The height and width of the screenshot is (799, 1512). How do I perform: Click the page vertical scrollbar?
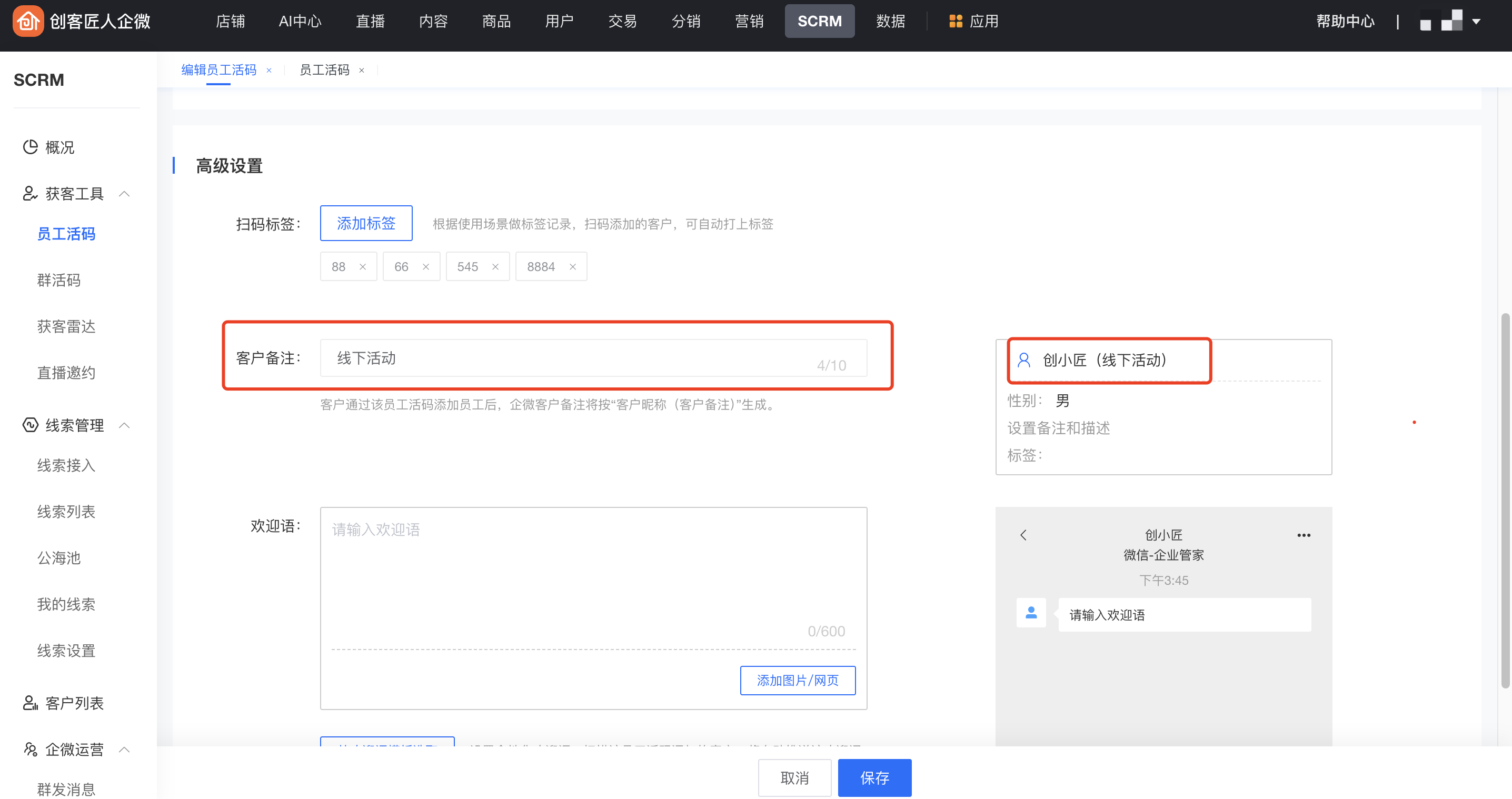pyautogui.click(x=1505, y=500)
